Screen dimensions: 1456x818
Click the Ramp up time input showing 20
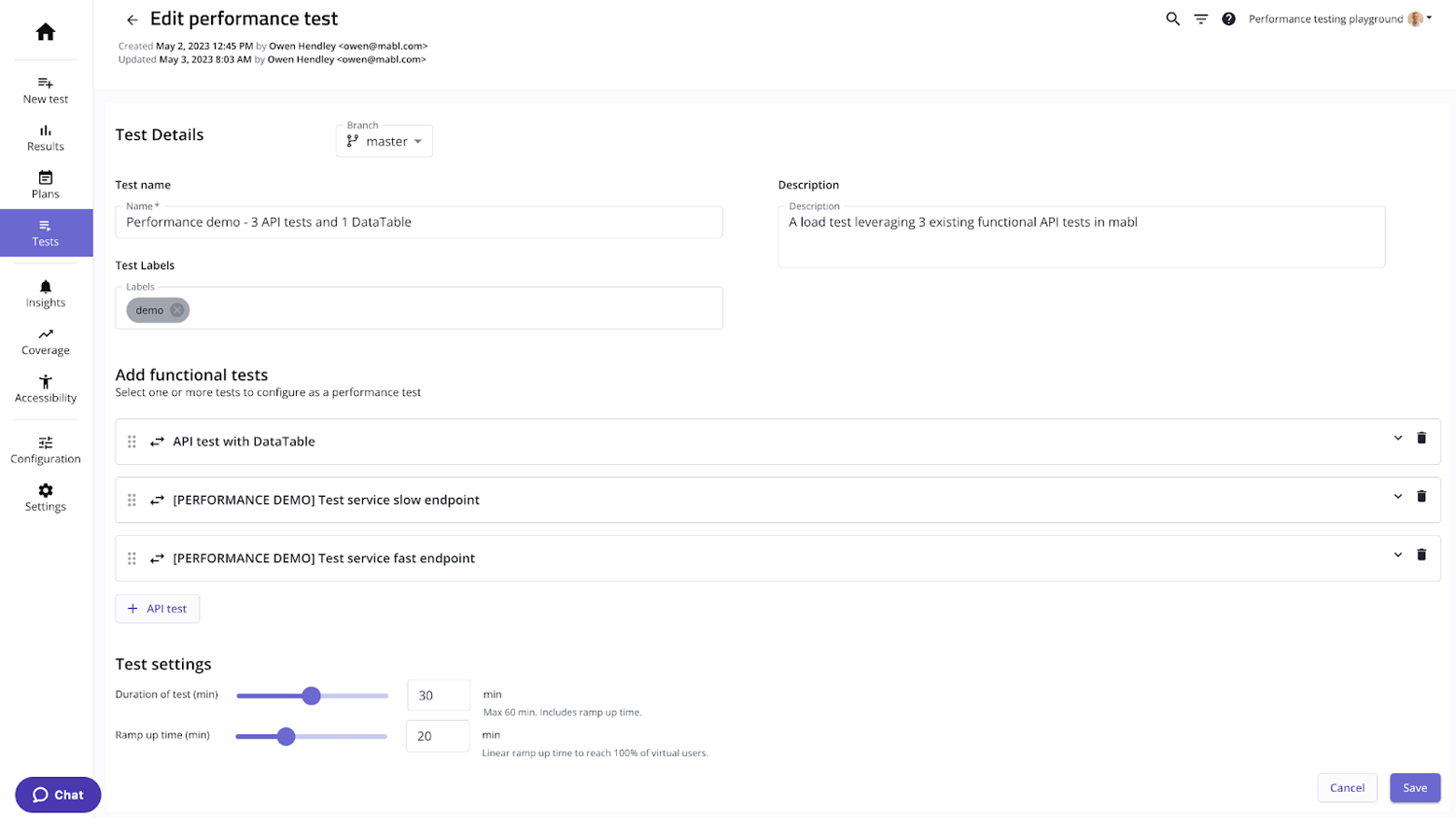(438, 736)
